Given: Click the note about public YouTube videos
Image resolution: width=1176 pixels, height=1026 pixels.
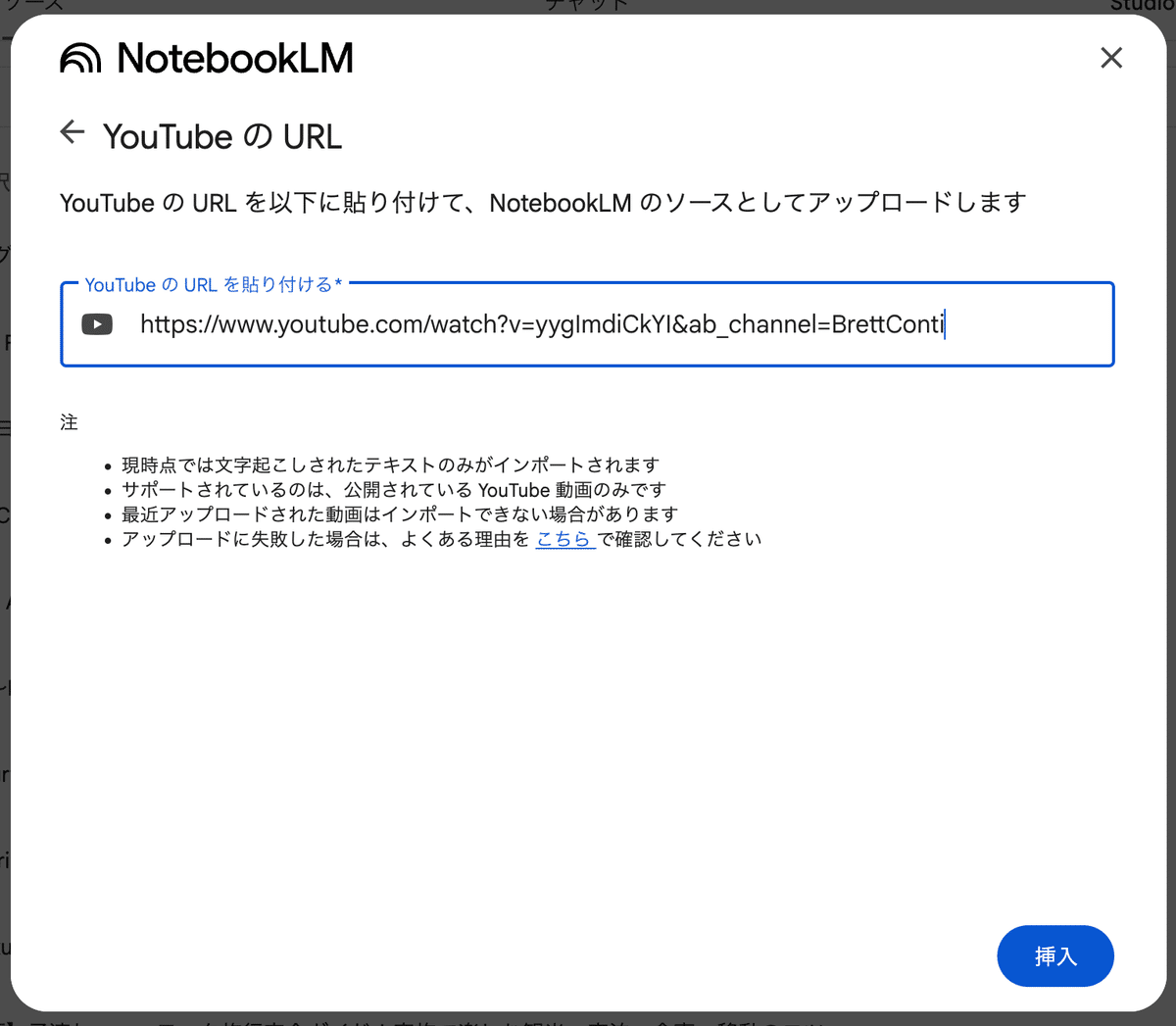Looking at the screenshot, I should pos(394,490).
